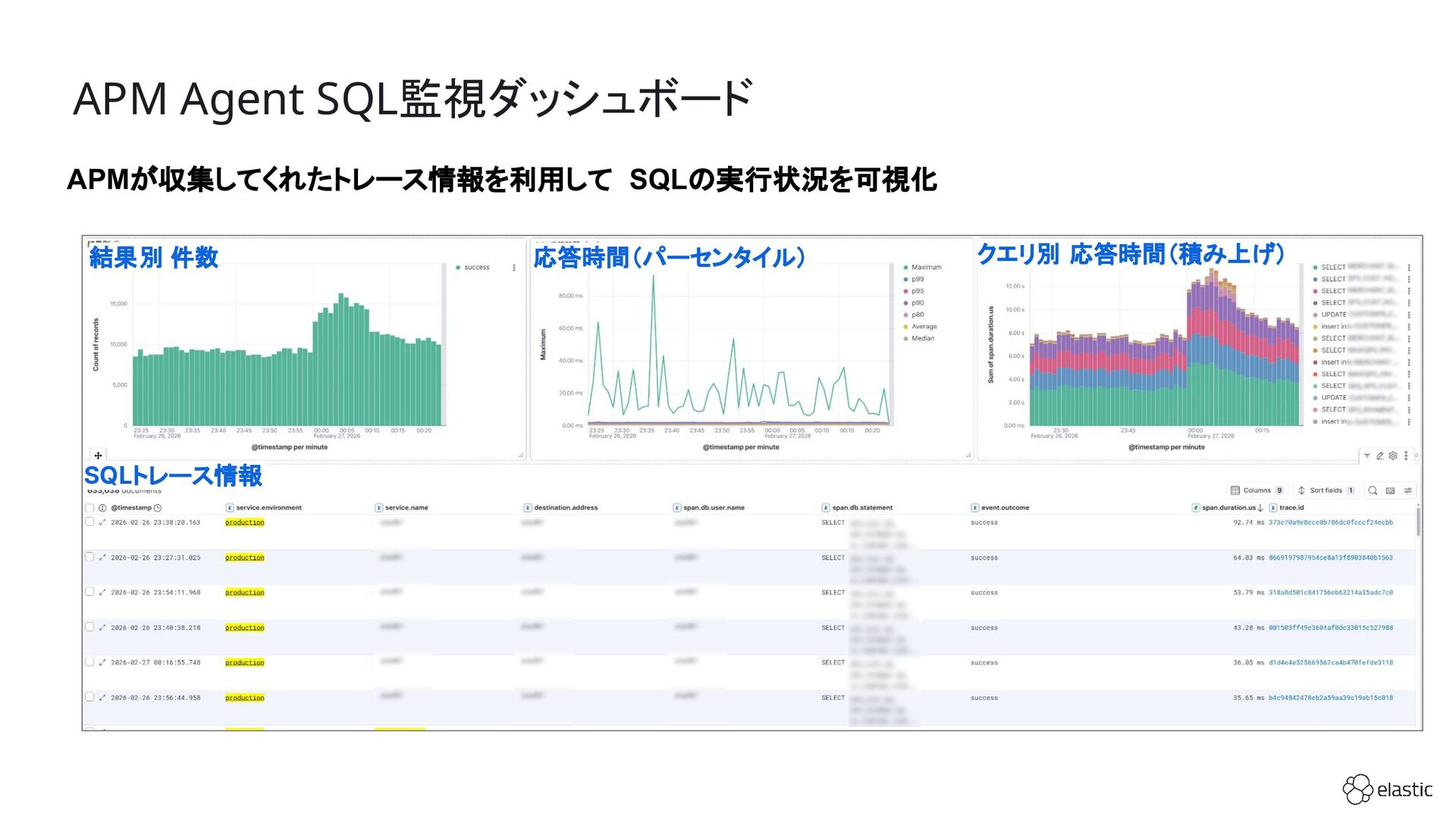Click the success legend options dots

[514, 268]
